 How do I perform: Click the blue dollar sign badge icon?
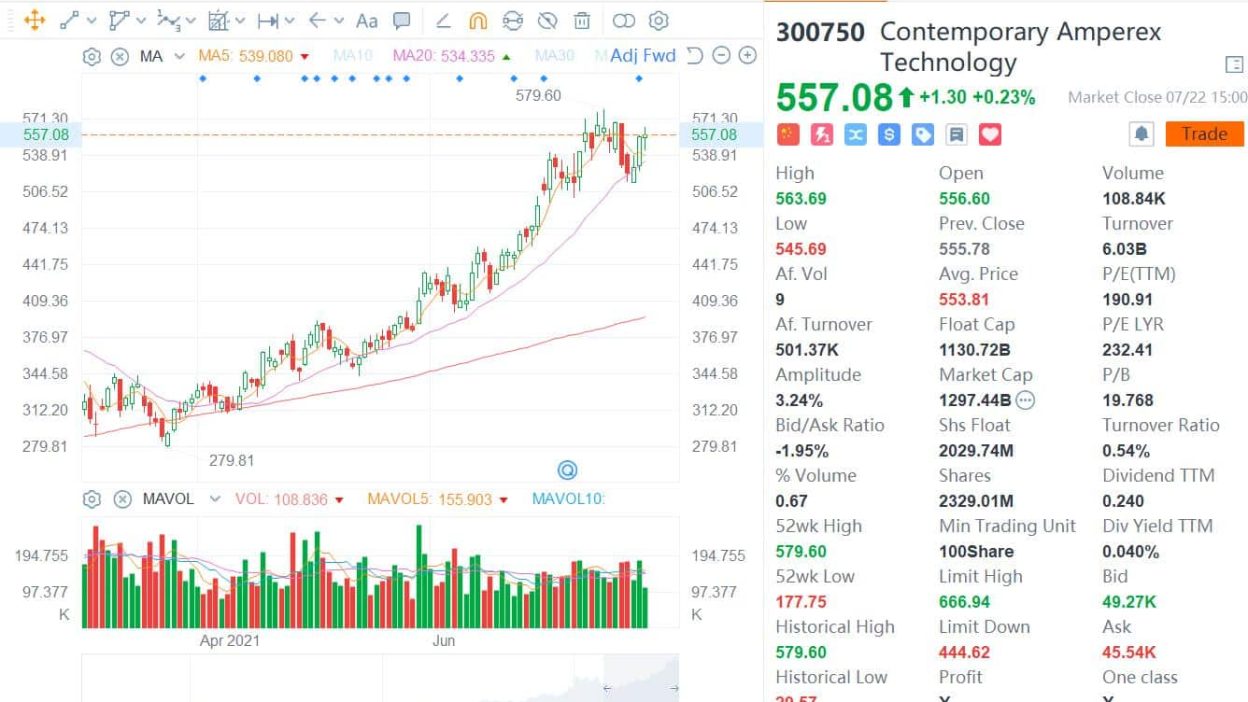point(889,134)
